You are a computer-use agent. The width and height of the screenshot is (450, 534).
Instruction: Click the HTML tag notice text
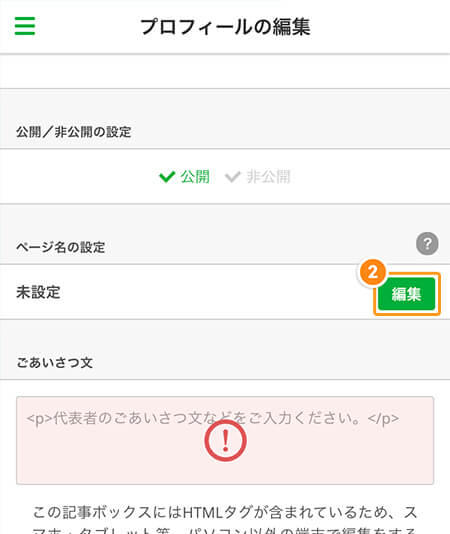[225, 520]
